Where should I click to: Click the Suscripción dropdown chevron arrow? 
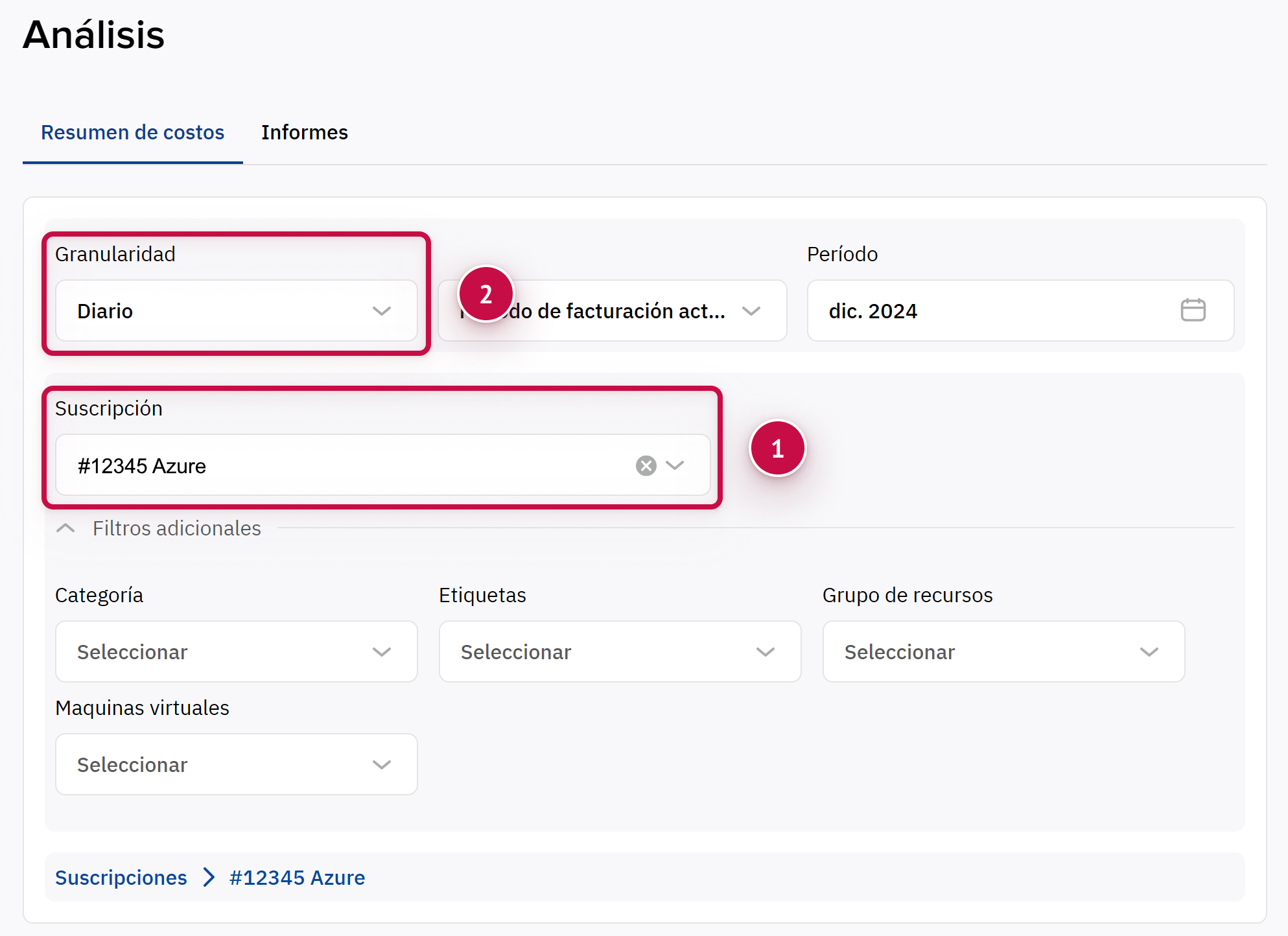tap(675, 465)
